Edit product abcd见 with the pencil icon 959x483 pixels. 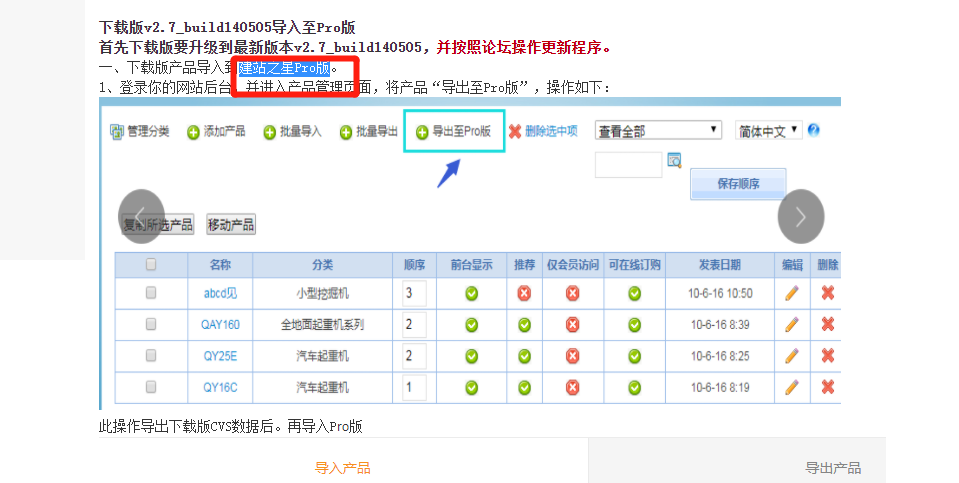tap(791, 293)
